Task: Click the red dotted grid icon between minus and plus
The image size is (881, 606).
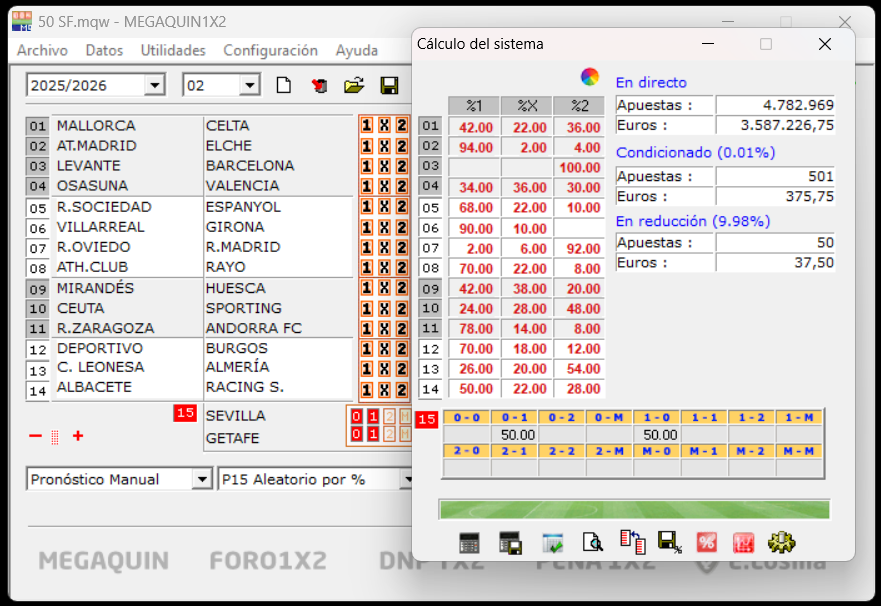Action: coord(55,437)
